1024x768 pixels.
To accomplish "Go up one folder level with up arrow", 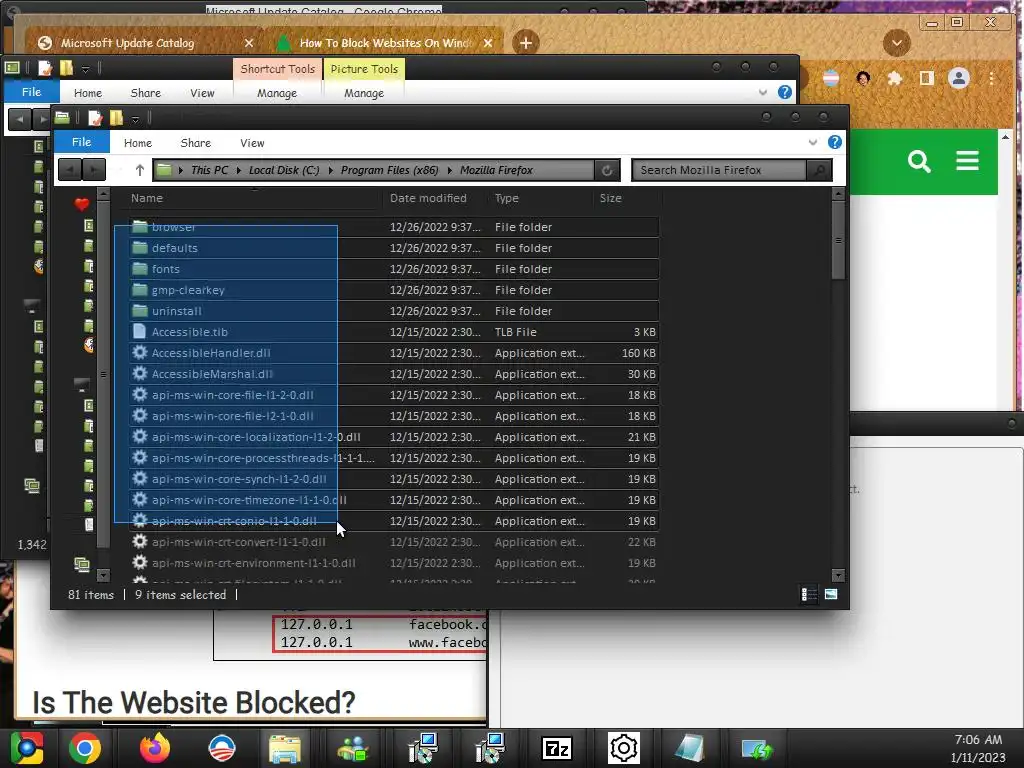I will tap(140, 170).
